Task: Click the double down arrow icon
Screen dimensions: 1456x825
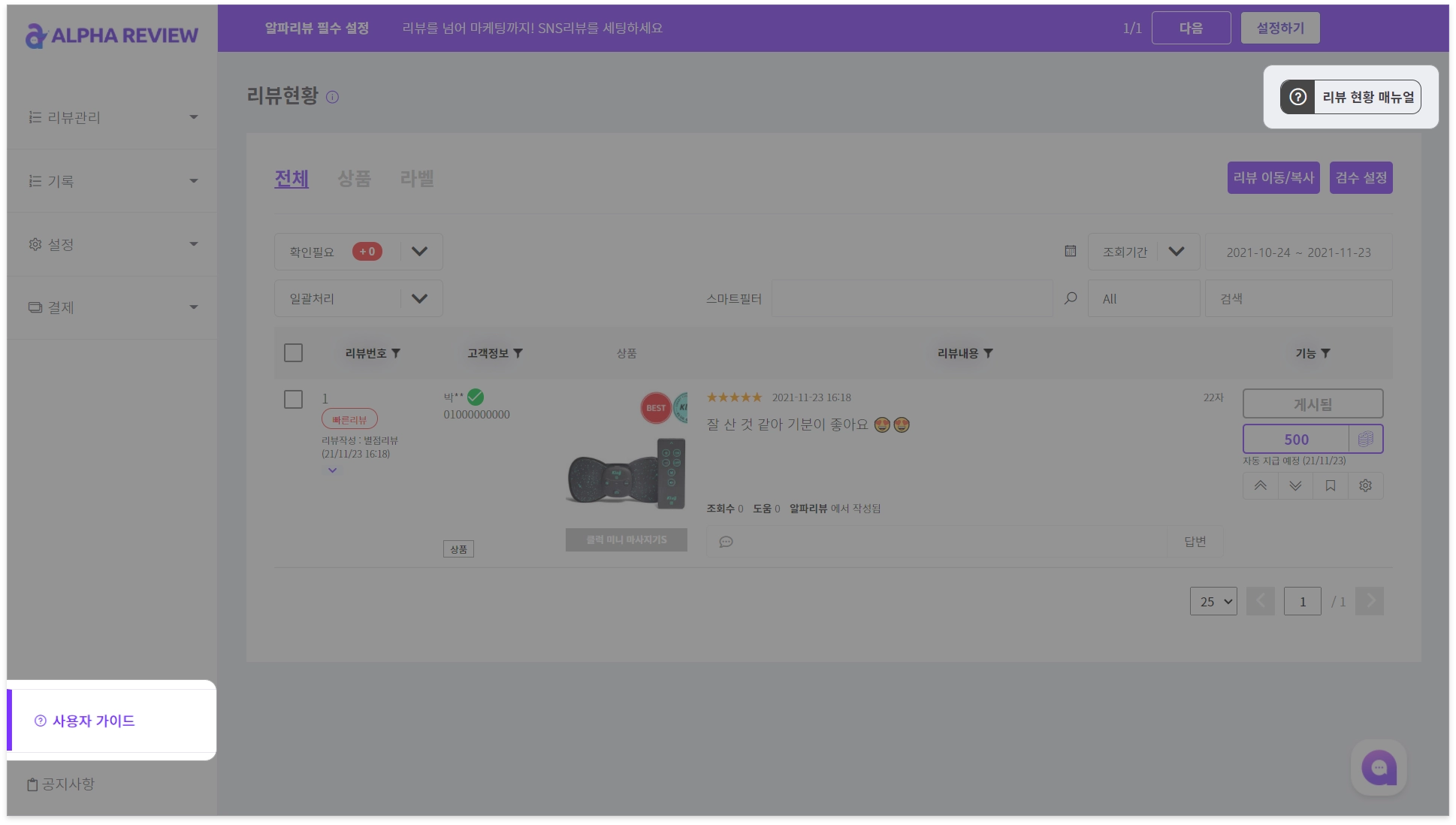Action: pos(1295,486)
